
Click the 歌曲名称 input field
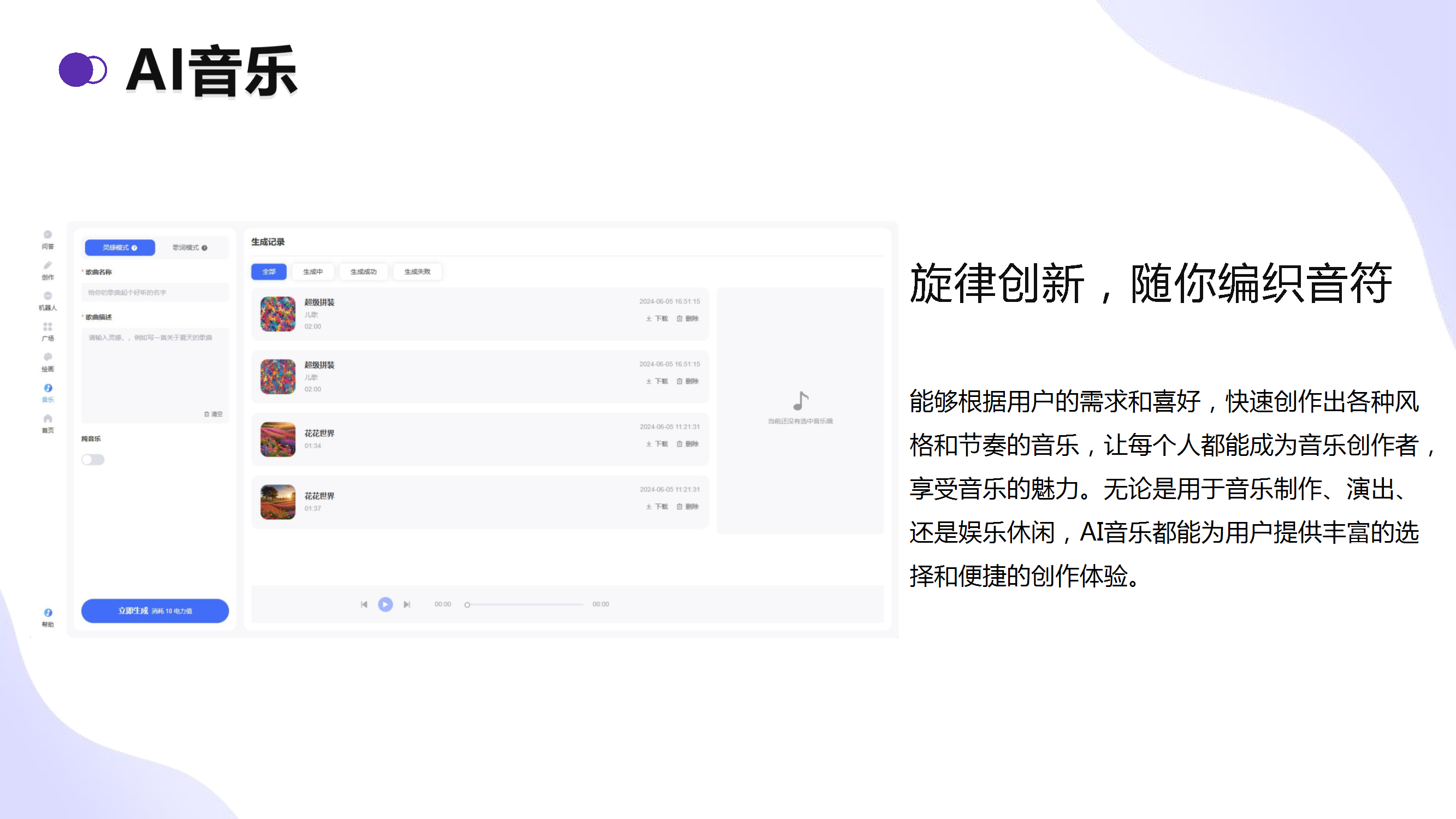pos(155,292)
